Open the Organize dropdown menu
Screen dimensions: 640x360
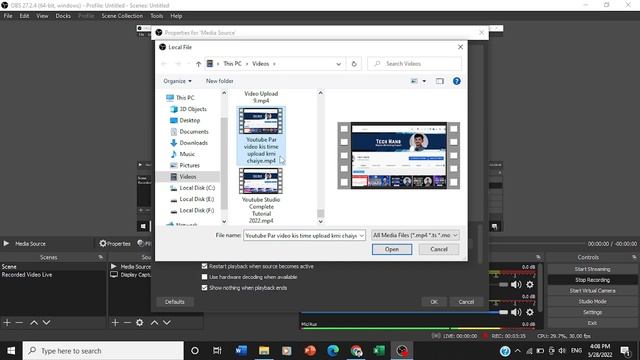tap(177, 81)
